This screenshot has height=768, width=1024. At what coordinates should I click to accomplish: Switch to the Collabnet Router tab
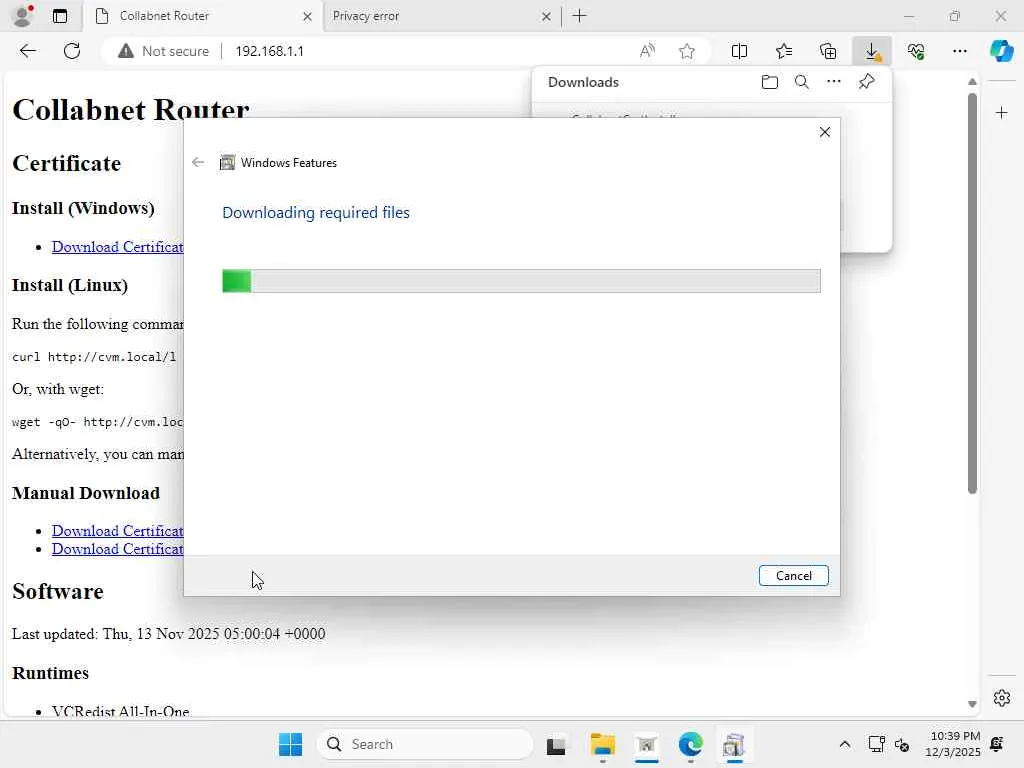coord(202,16)
